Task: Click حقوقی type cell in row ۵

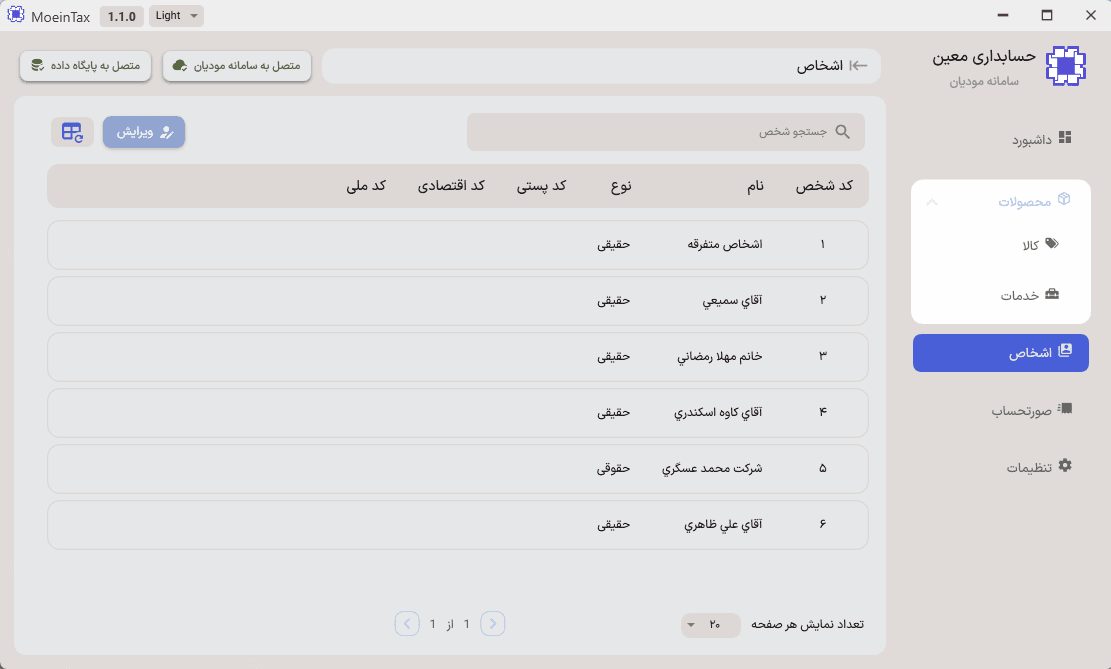Action: (614, 468)
